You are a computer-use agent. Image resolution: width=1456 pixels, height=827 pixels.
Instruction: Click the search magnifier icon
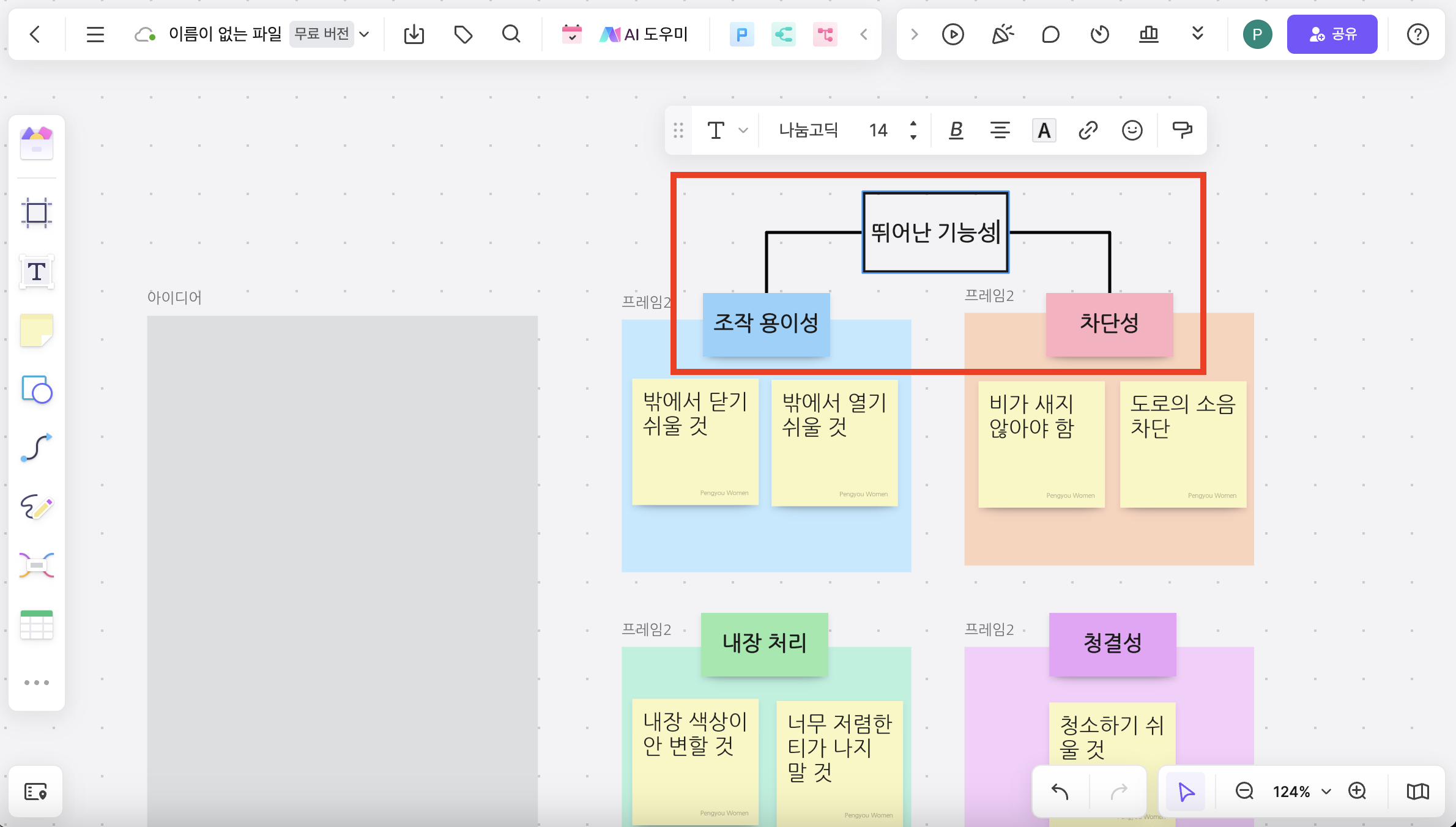pos(511,34)
